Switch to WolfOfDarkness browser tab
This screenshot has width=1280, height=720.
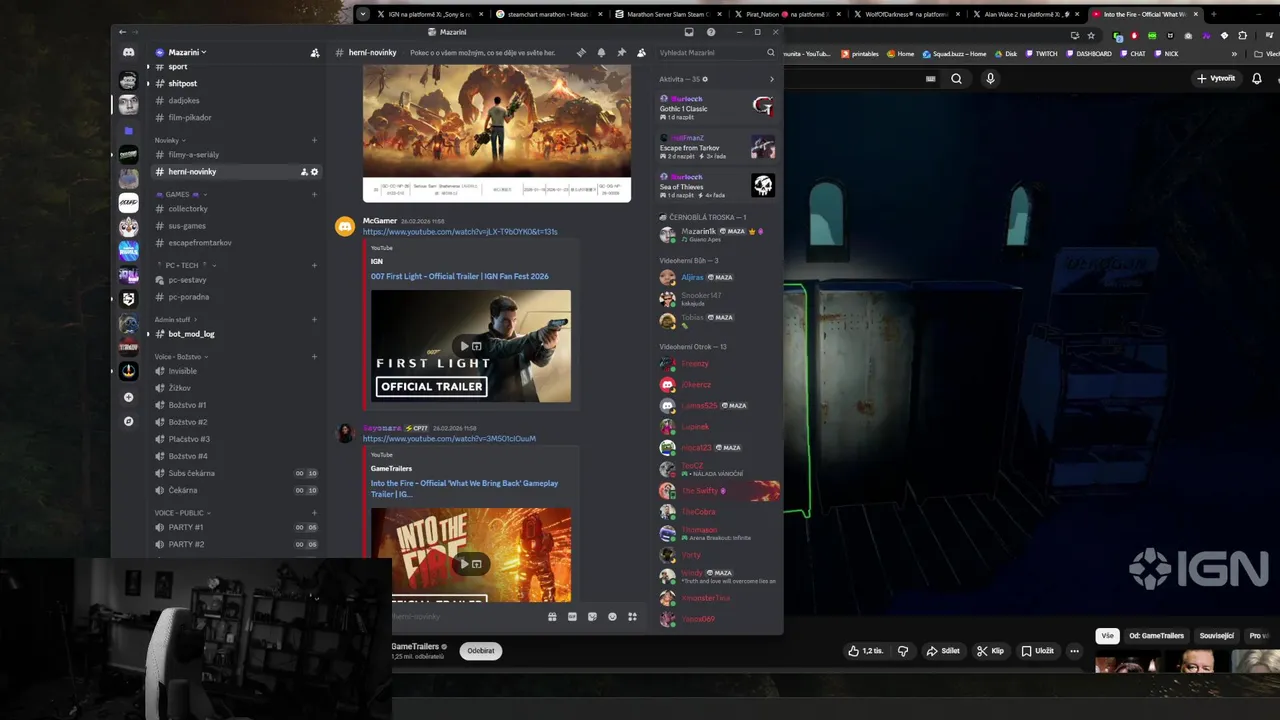click(906, 14)
